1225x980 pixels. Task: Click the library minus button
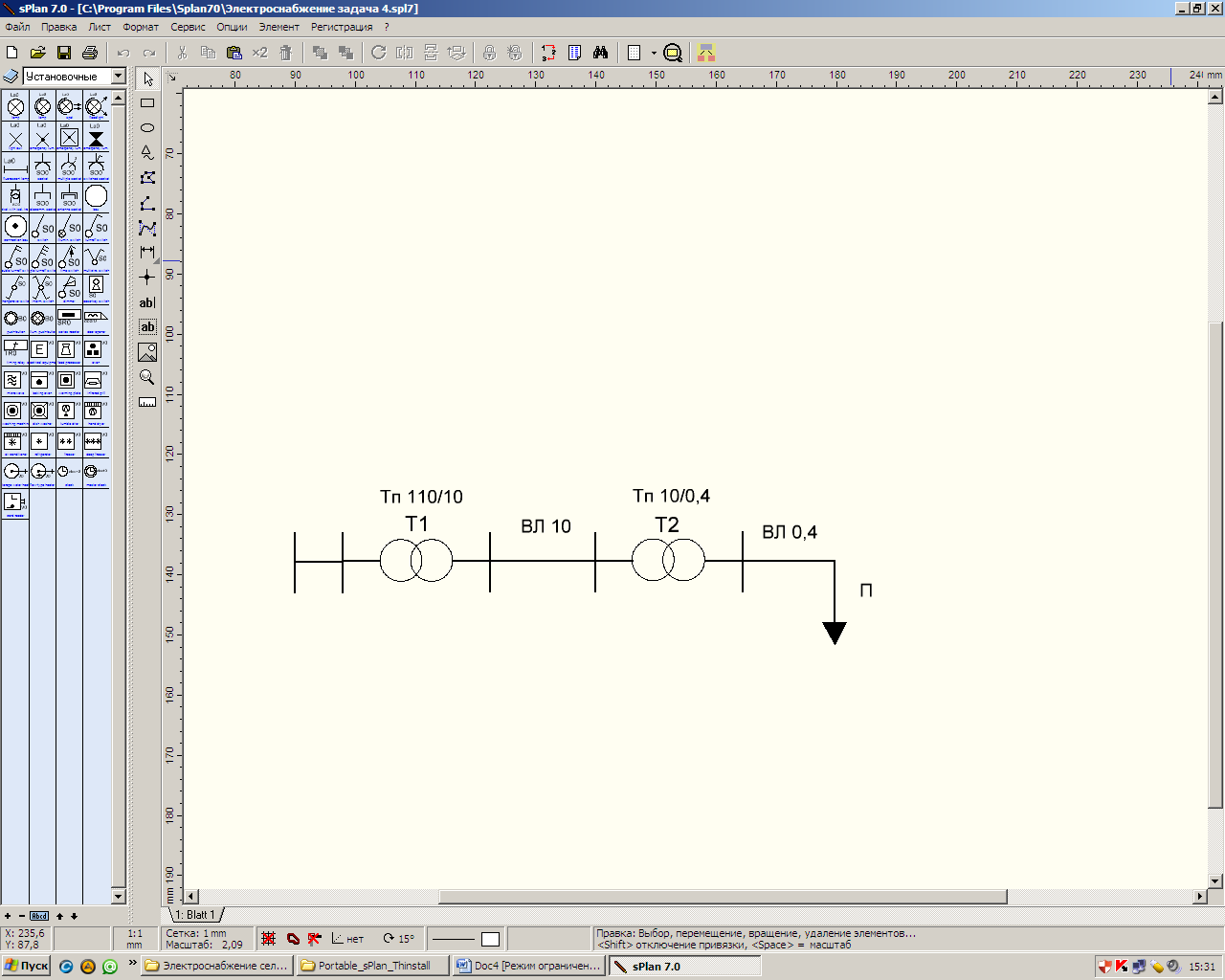point(22,916)
